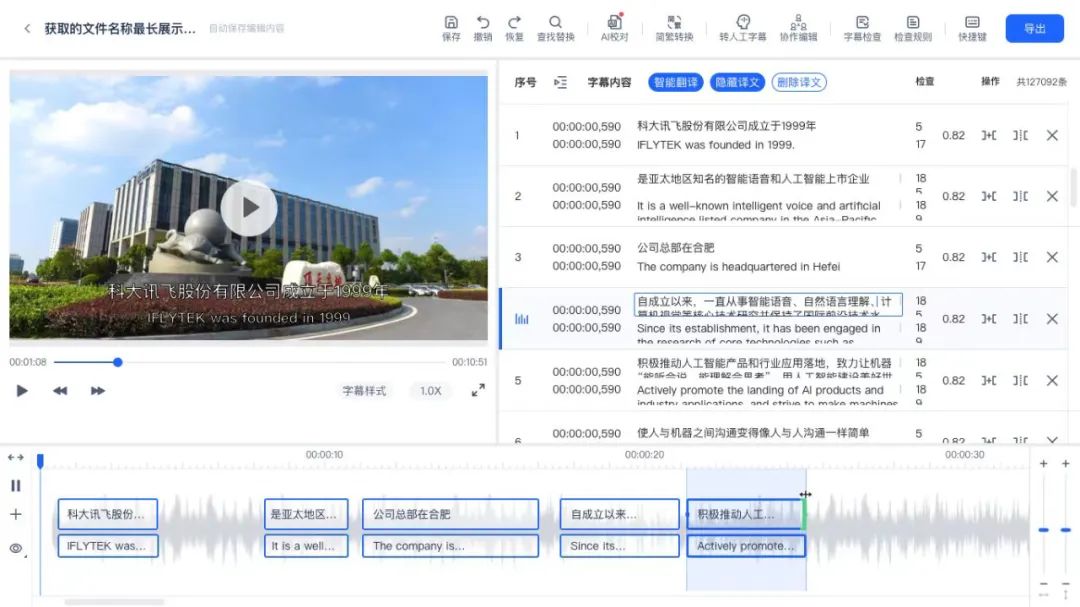The width and height of the screenshot is (1080, 607).
Task: Run AI校对 proofreading
Action: click(614, 28)
